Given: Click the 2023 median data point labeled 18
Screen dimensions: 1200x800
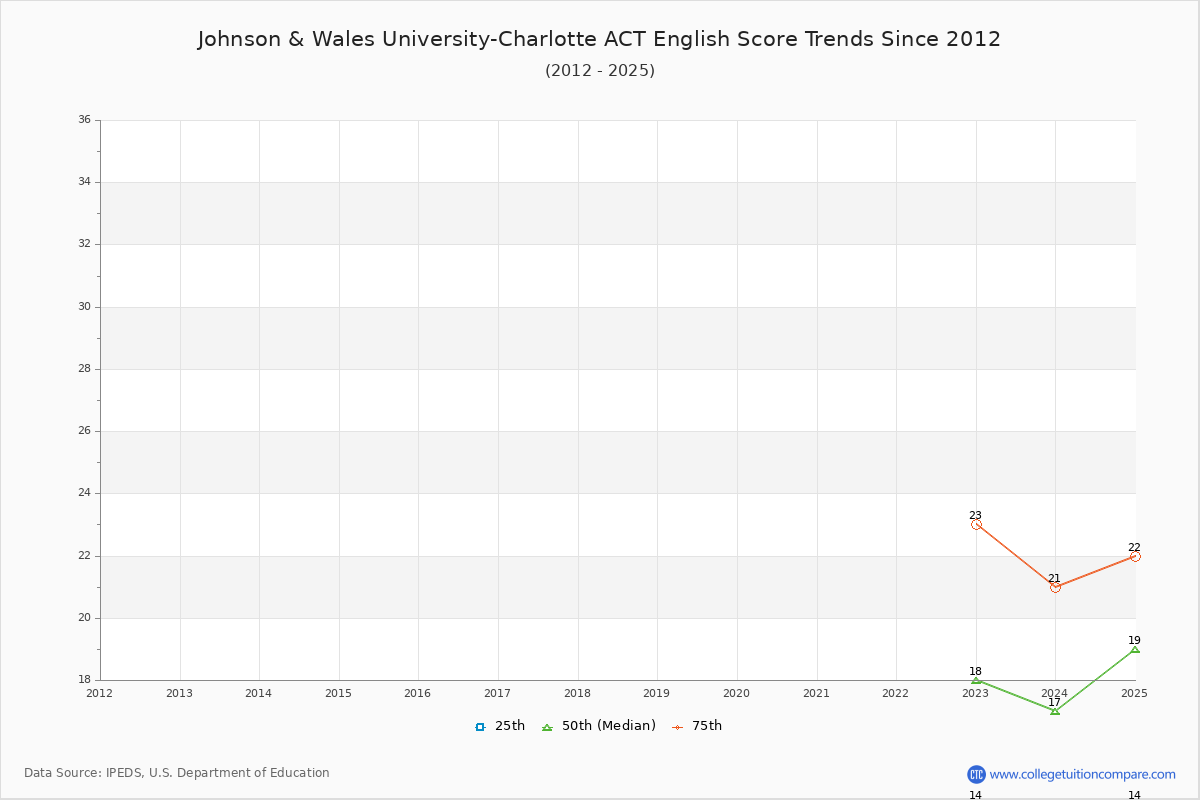Looking at the screenshot, I should [976, 680].
